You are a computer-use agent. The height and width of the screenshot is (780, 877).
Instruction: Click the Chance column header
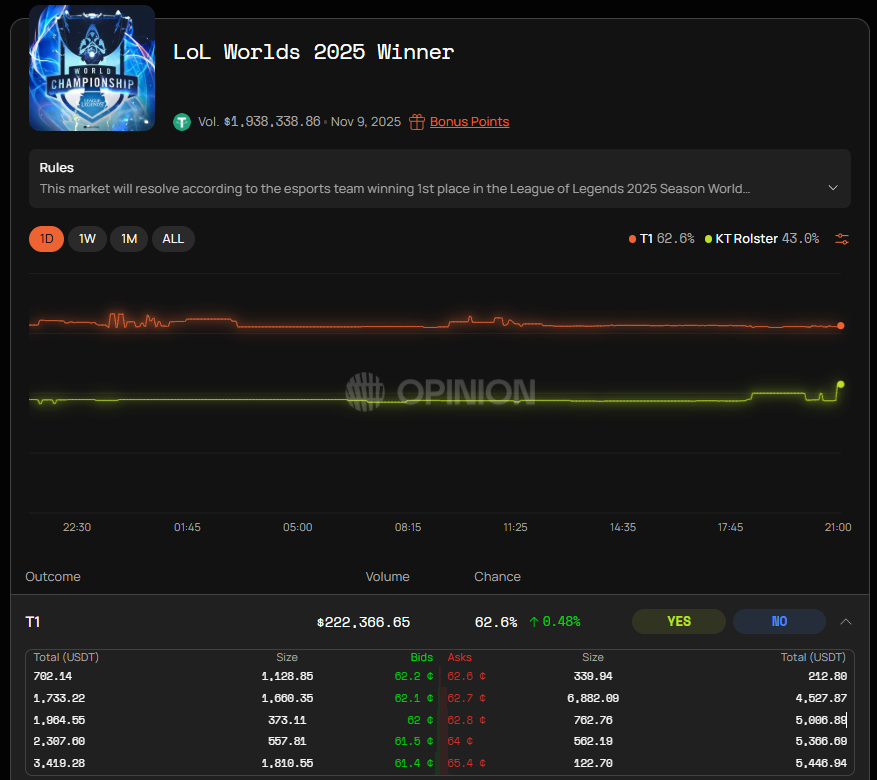pyautogui.click(x=497, y=576)
